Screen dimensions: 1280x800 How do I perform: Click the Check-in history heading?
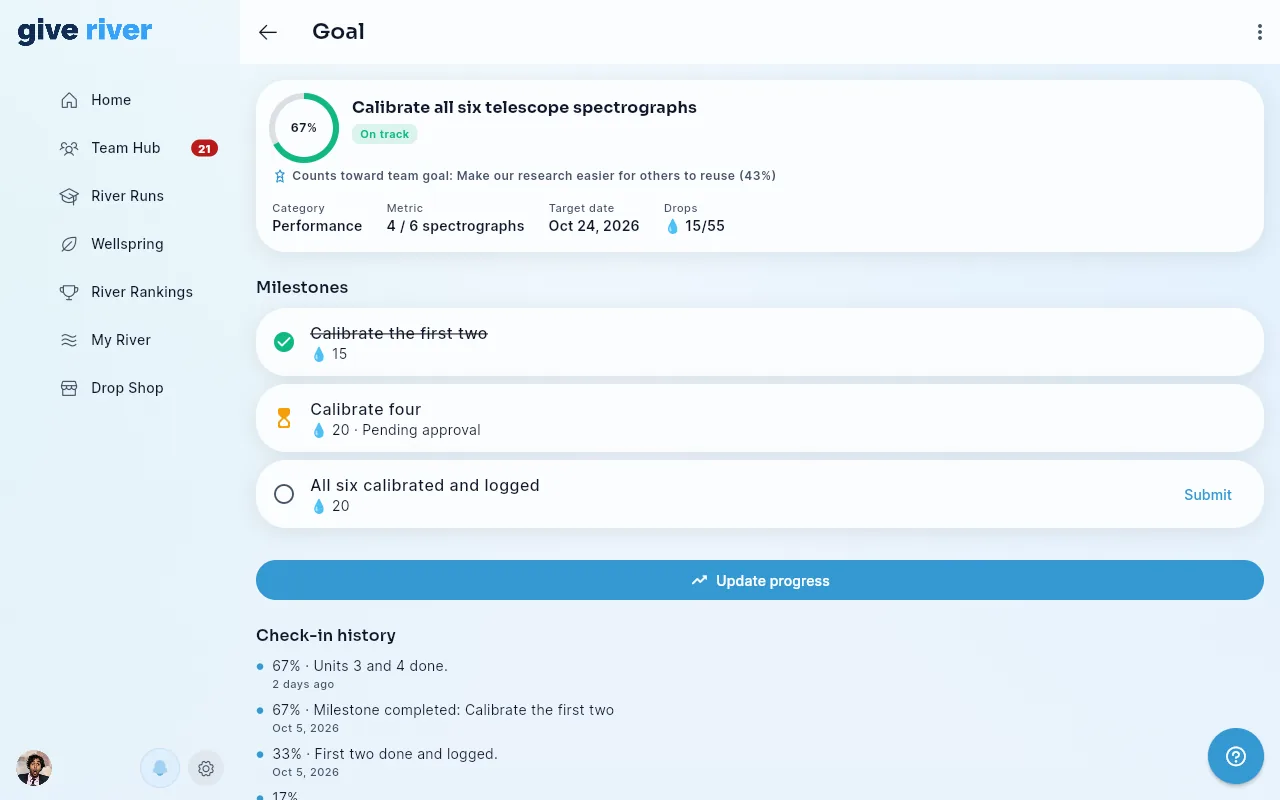pyautogui.click(x=326, y=635)
